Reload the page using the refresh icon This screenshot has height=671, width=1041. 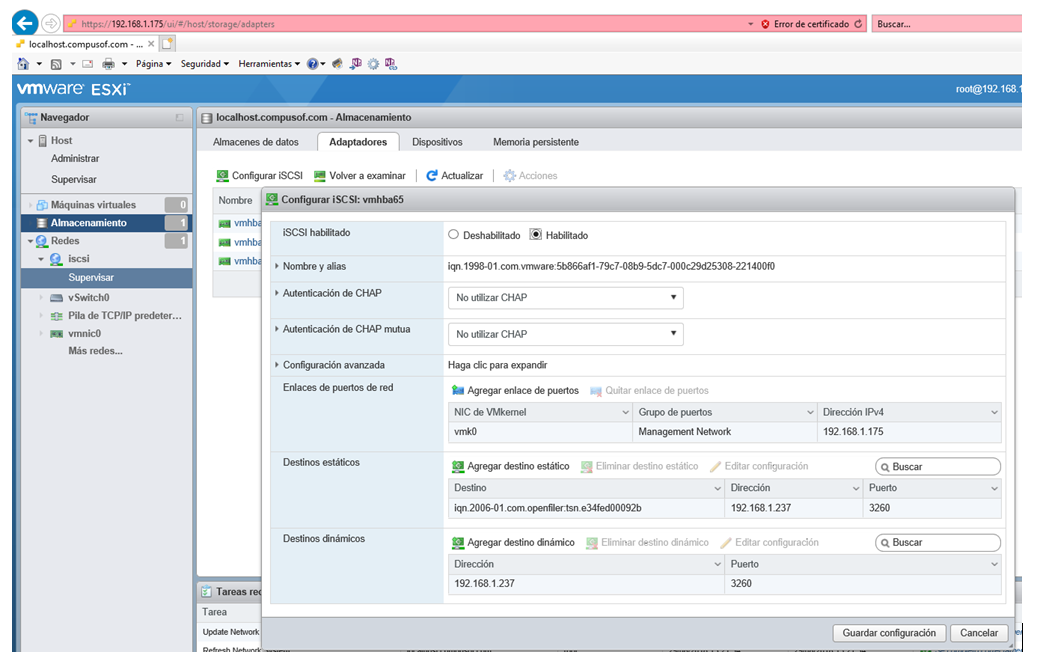point(858,24)
